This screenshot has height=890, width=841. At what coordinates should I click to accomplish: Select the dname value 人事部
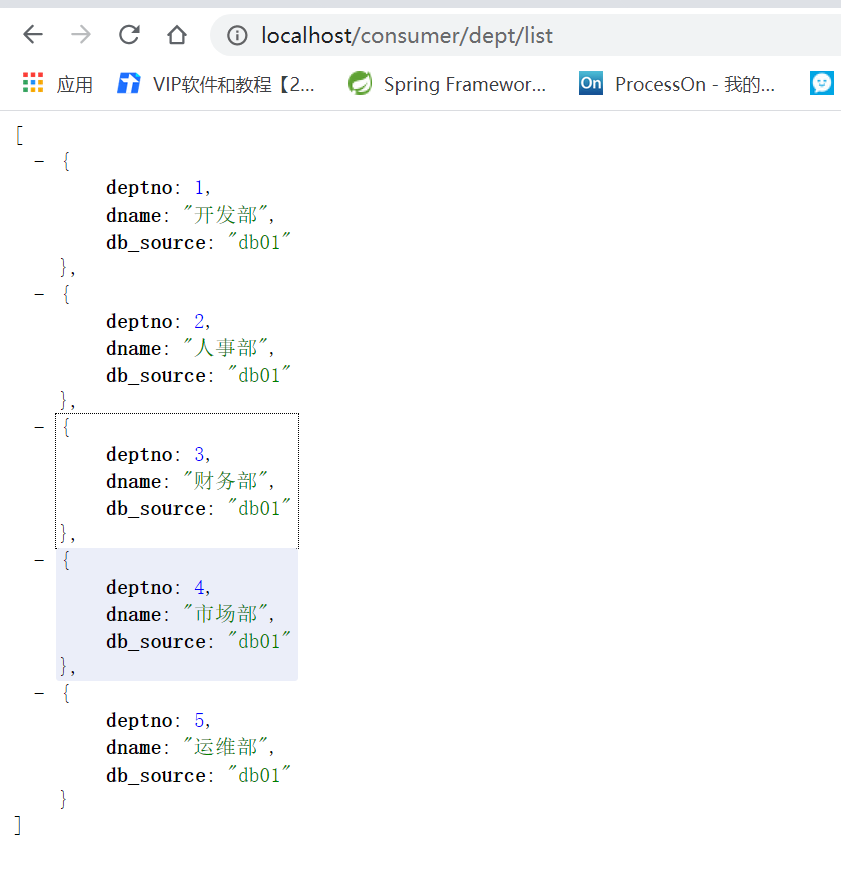point(225,347)
